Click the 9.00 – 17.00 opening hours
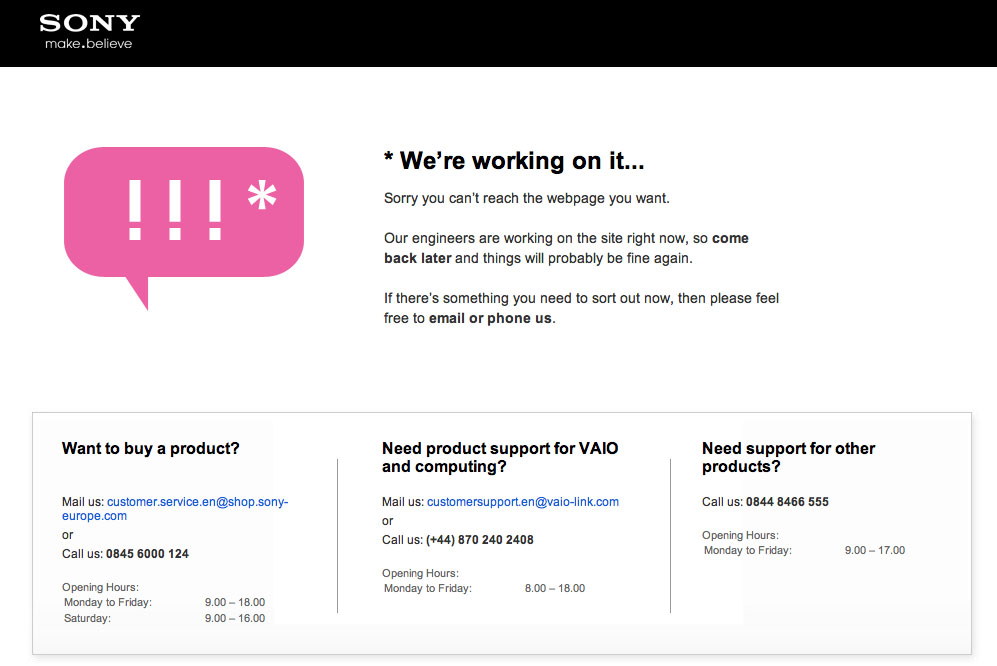The width and height of the screenshot is (997, 666). pyautogui.click(x=874, y=551)
